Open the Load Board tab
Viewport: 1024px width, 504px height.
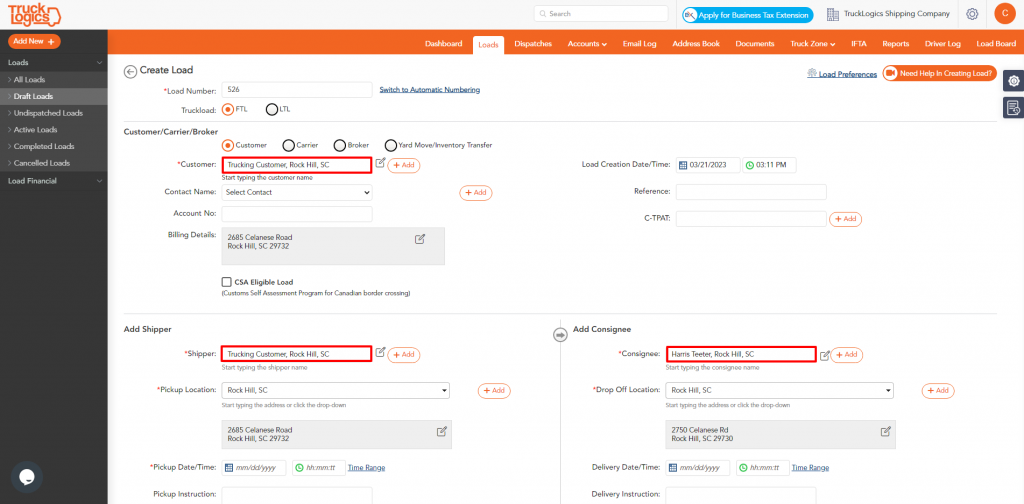[996, 44]
